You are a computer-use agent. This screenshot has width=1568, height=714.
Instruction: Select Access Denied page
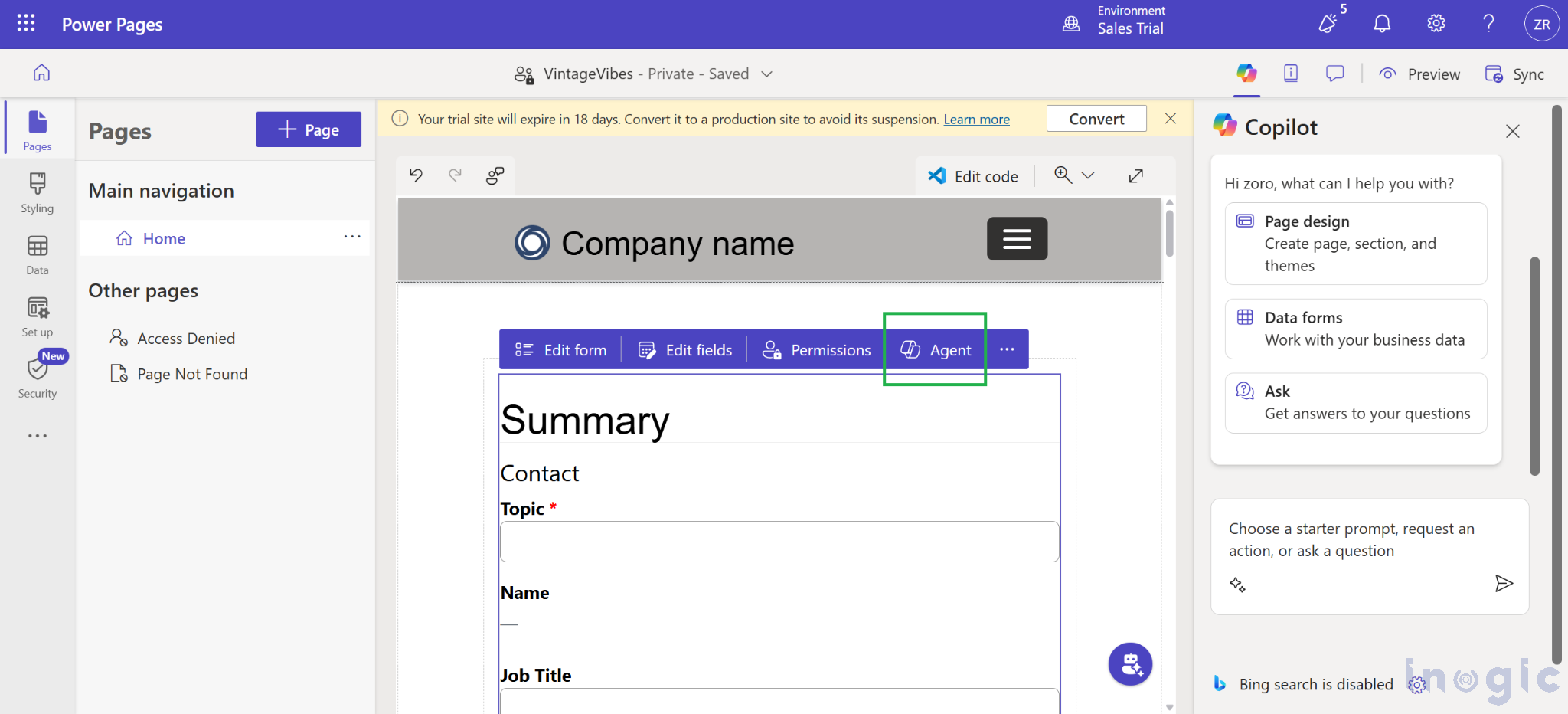[186, 338]
